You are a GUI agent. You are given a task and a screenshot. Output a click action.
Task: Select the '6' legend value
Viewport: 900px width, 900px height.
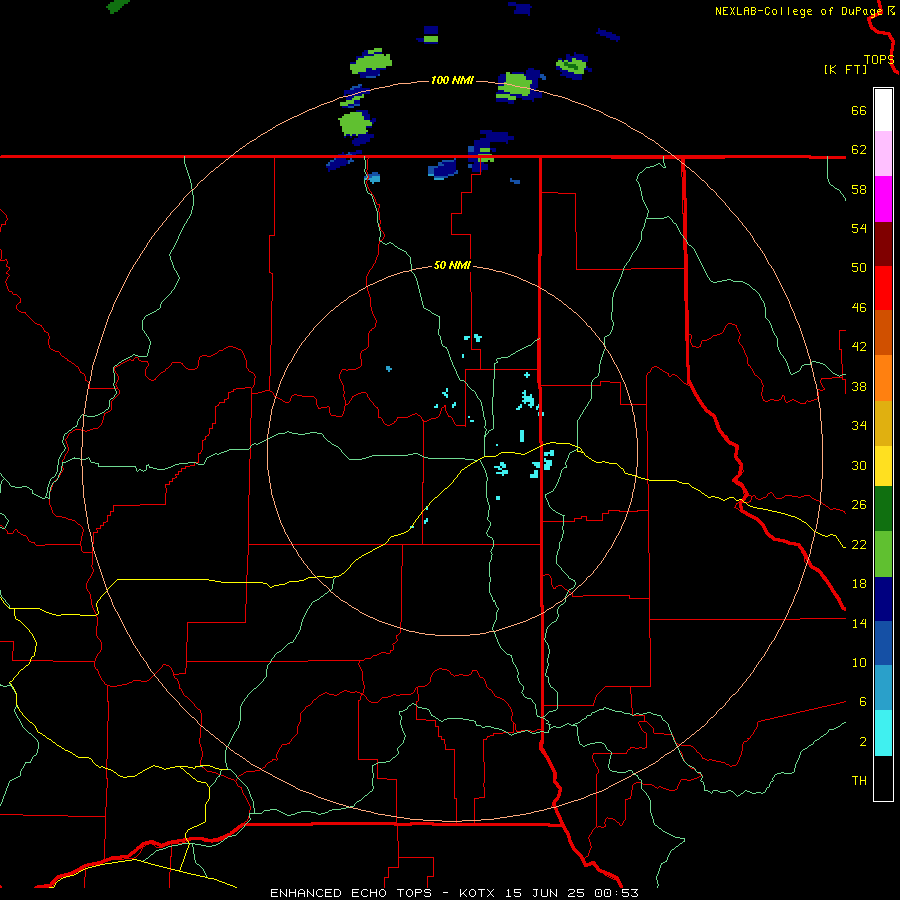(863, 702)
